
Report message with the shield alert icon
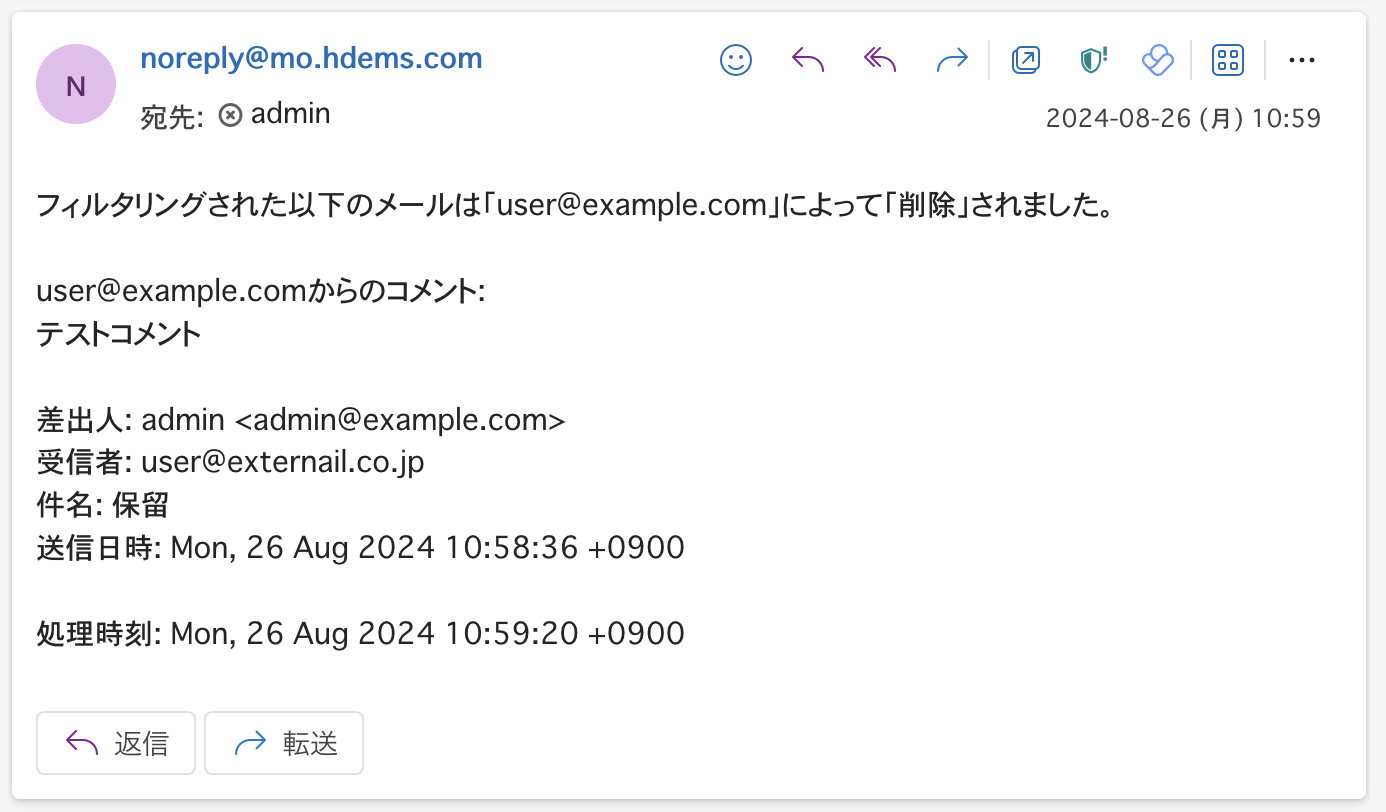tap(1092, 61)
